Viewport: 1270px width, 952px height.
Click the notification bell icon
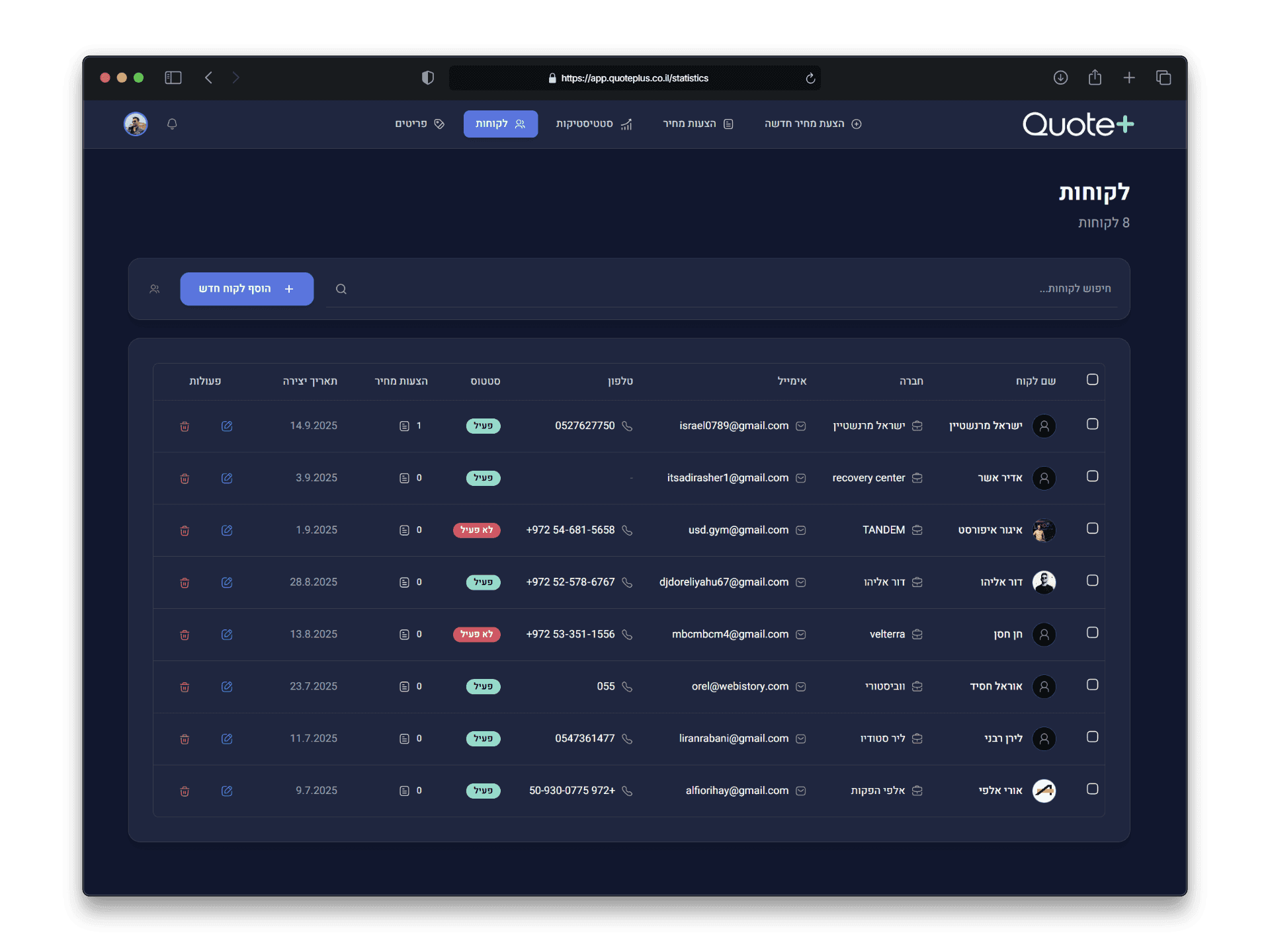pos(172,124)
